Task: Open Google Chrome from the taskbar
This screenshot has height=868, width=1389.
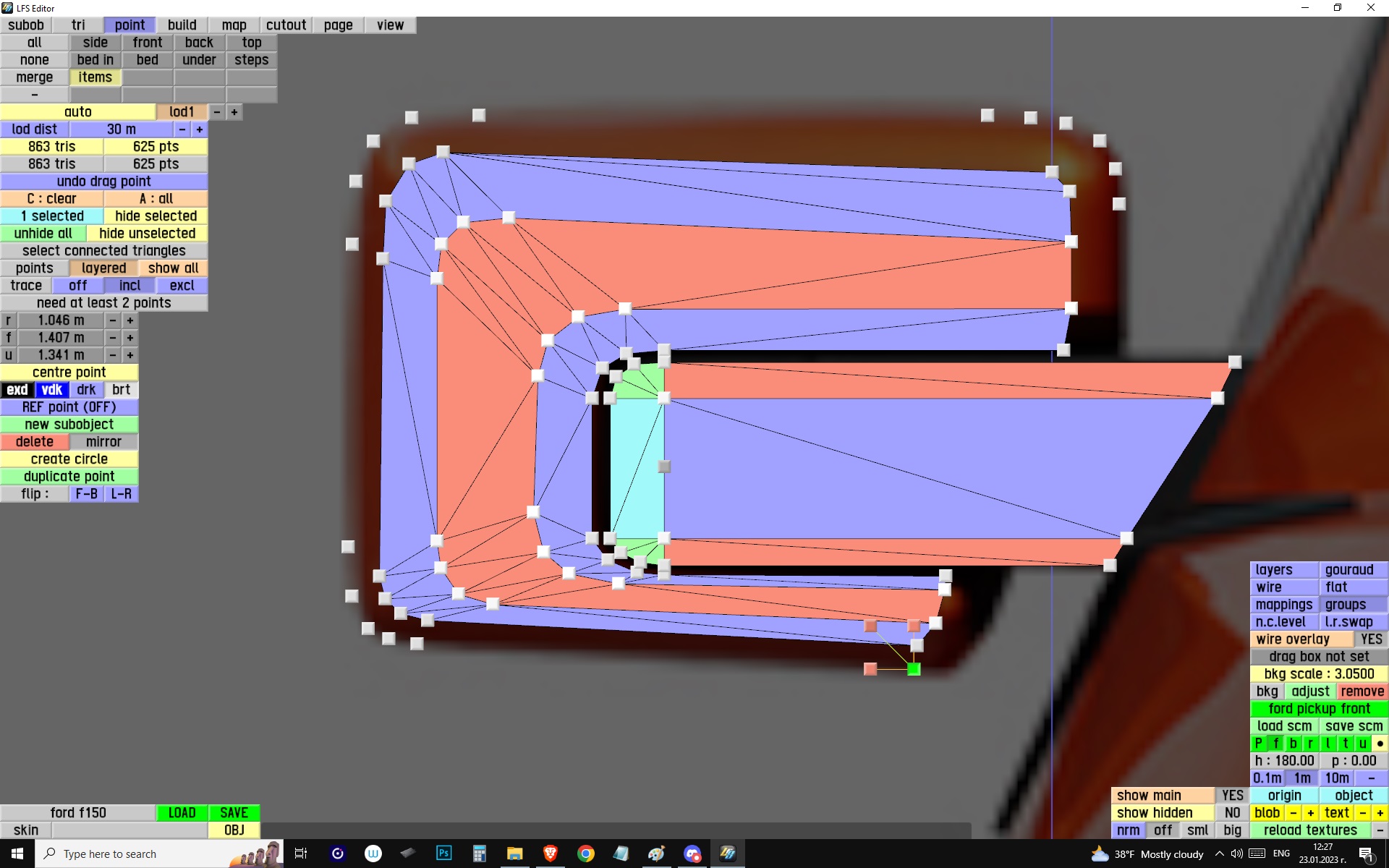Action: [x=585, y=854]
